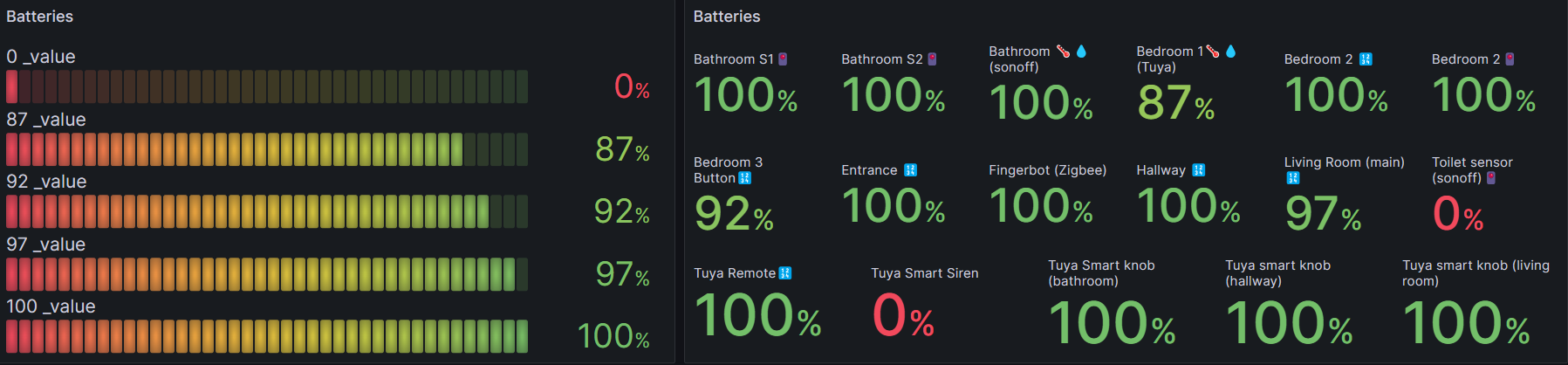The image size is (1568, 365).
Task: Click the 0 _value bar gauge
Action: tap(267, 86)
